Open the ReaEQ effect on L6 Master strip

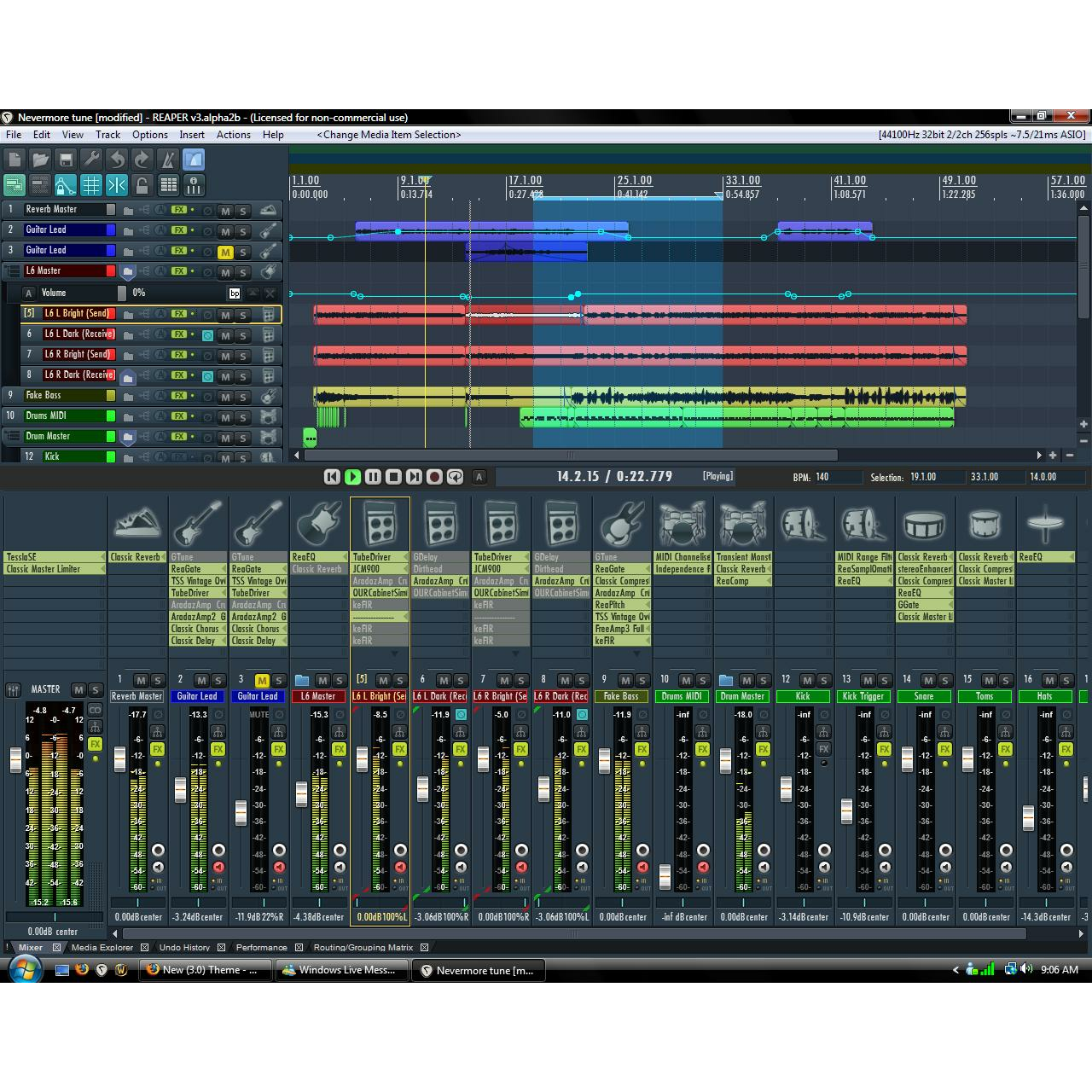click(319, 557)
